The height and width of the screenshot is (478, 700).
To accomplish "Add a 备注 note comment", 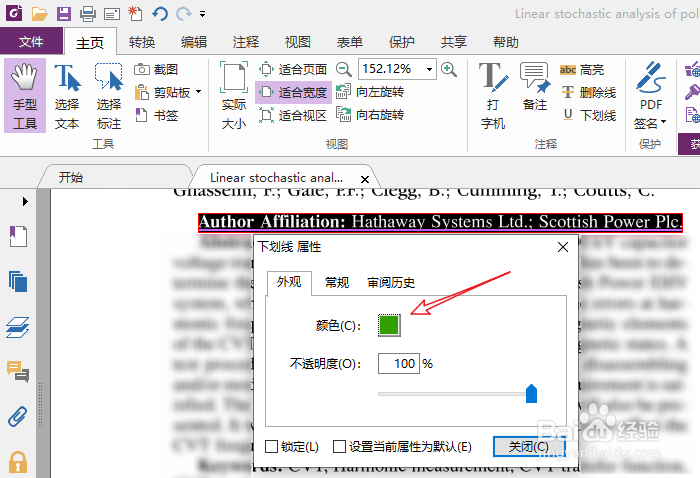I will point(534,87).
